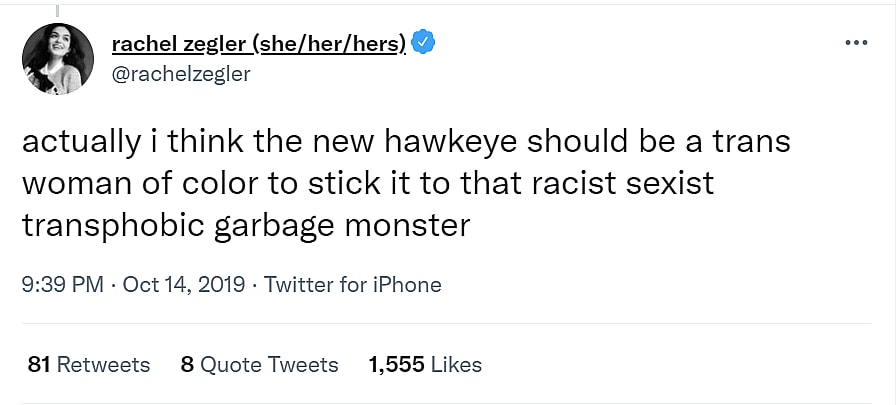Click the "1,555" likes count number
896x405 pixels.
[x=396, y=365]
